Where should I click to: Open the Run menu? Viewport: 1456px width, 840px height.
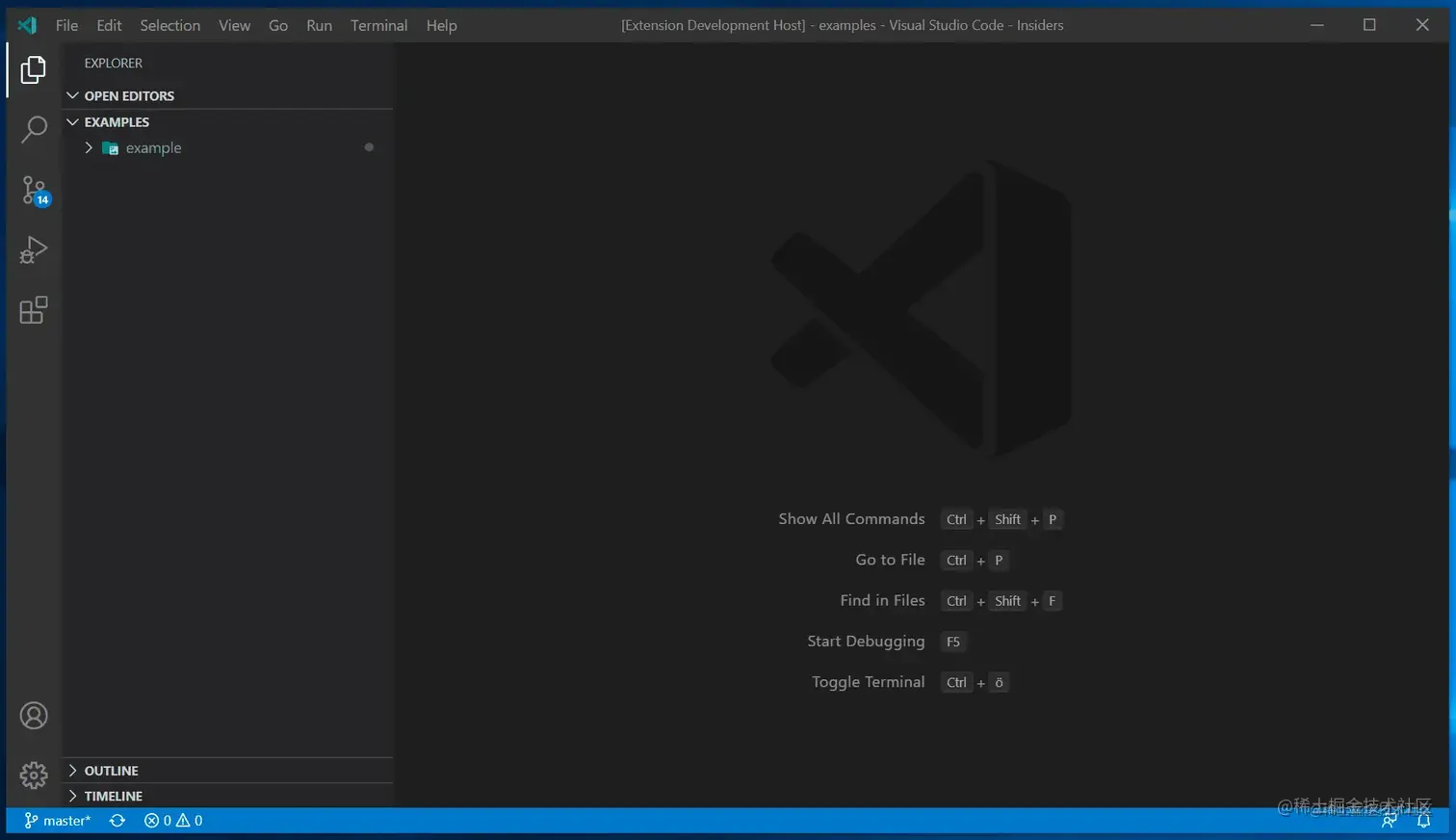click(319, 25)
